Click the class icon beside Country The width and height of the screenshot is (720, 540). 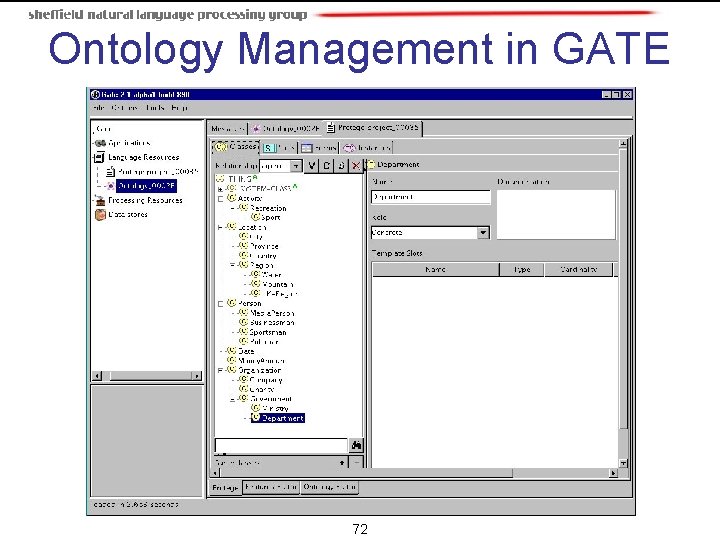pos(243,256)
